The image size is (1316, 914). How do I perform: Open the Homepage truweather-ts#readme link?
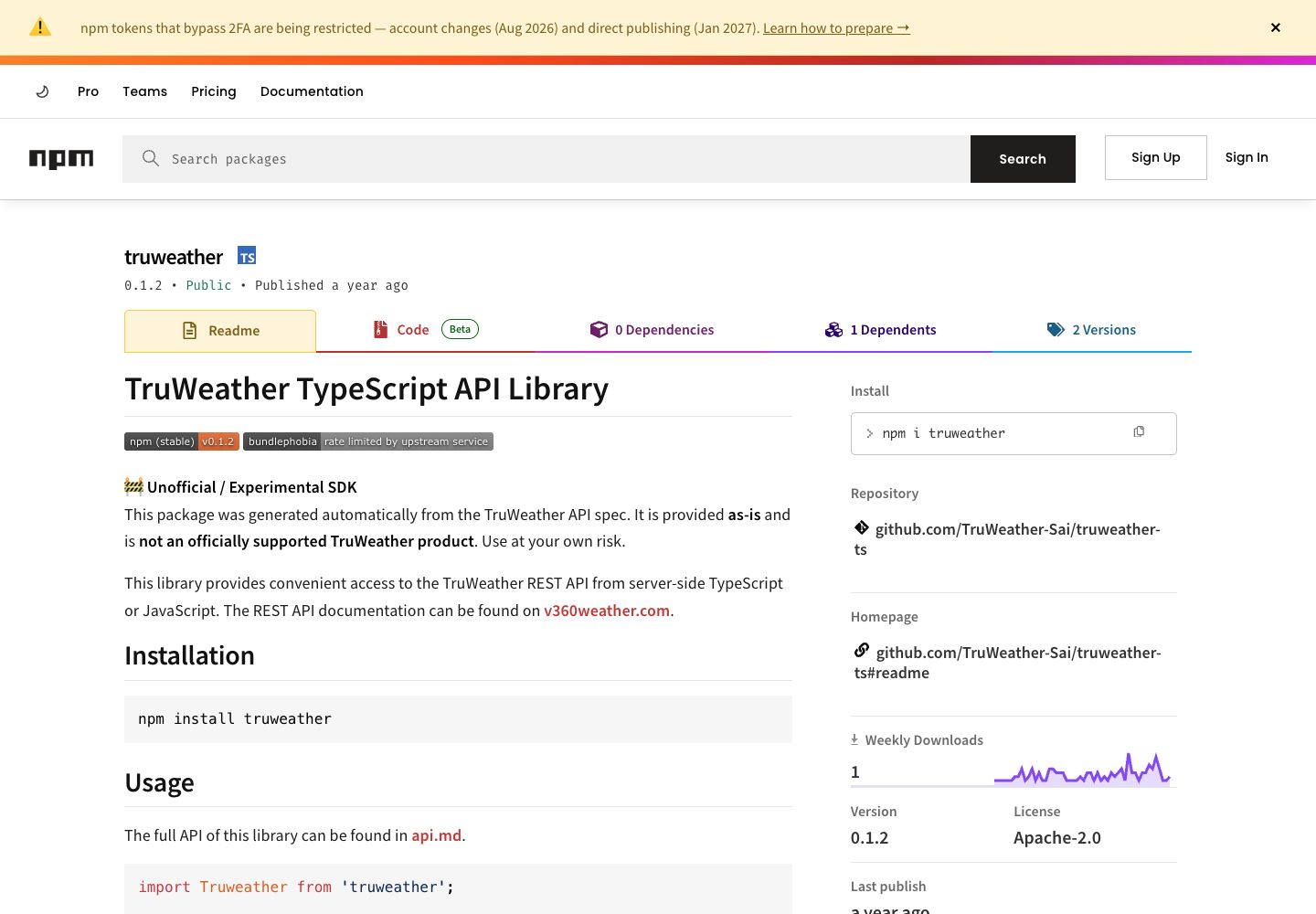coord(1008,663)
